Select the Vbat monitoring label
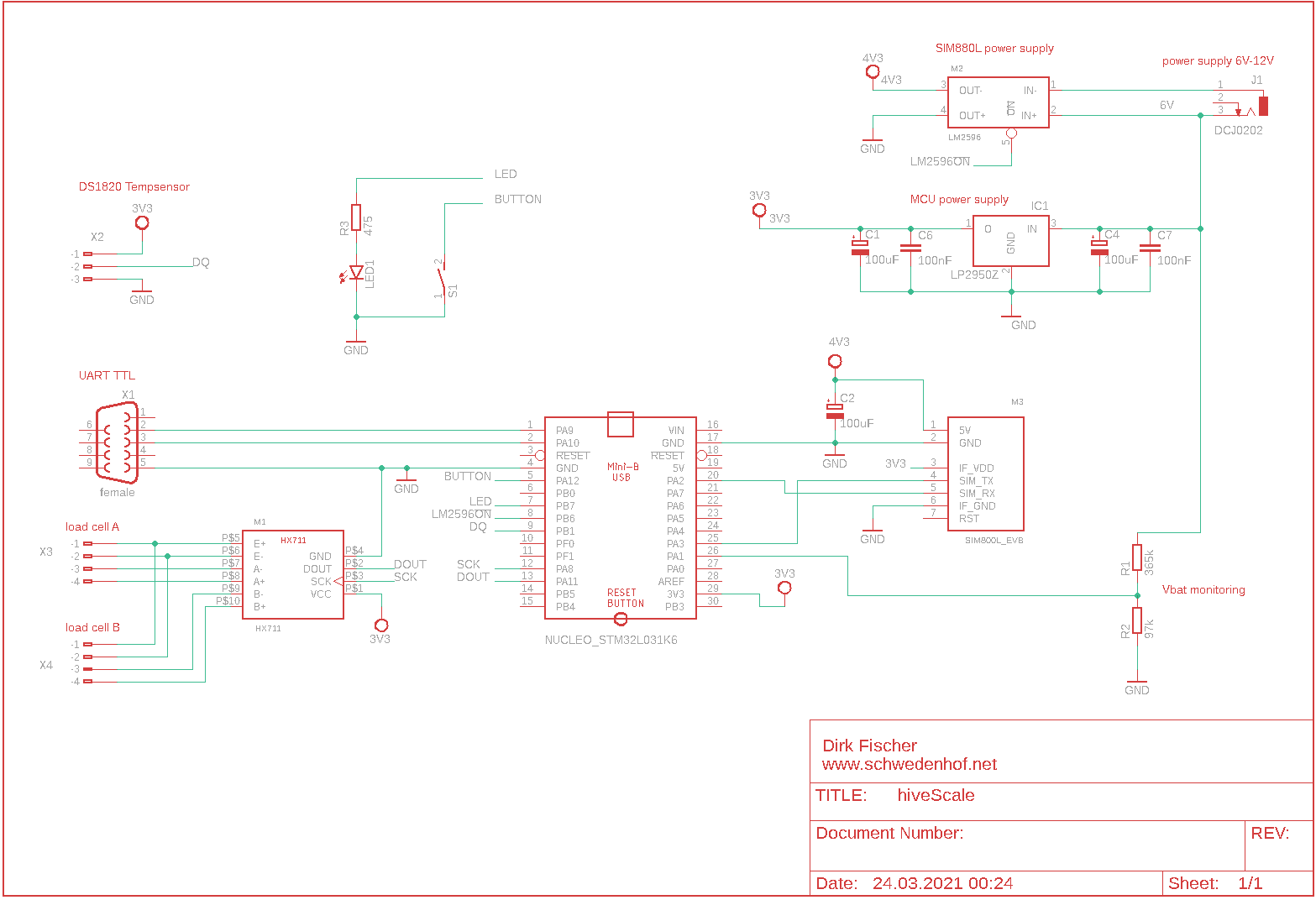 pyautogui.click(x=1203, y=589)
